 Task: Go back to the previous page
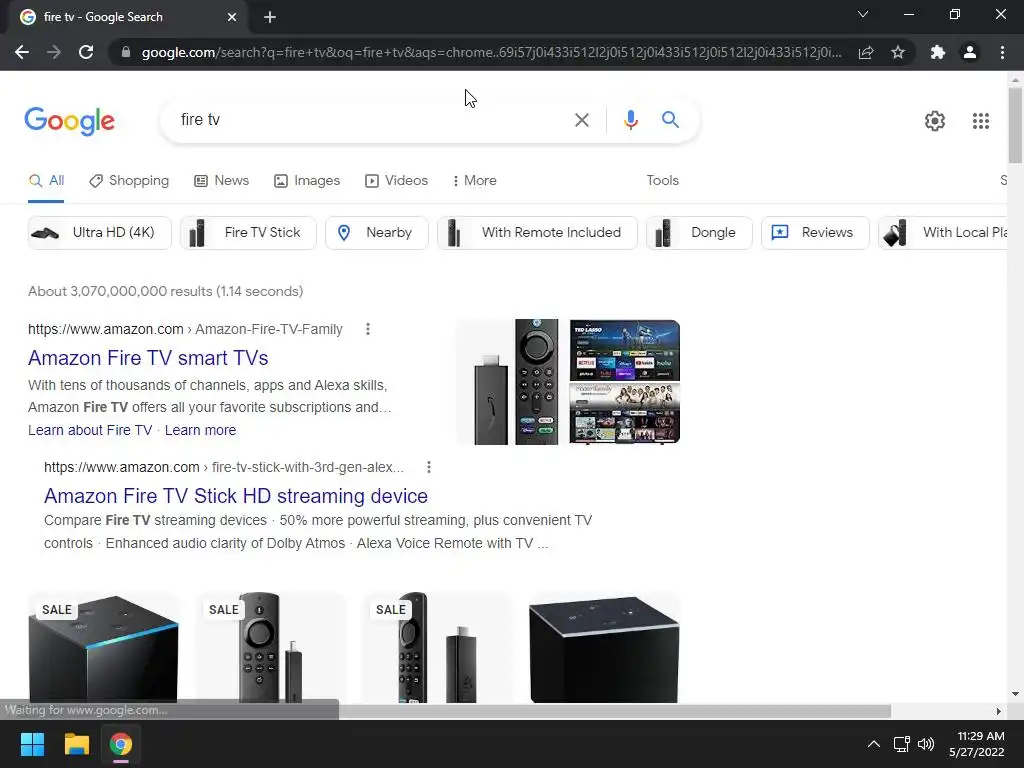point(22,52)
